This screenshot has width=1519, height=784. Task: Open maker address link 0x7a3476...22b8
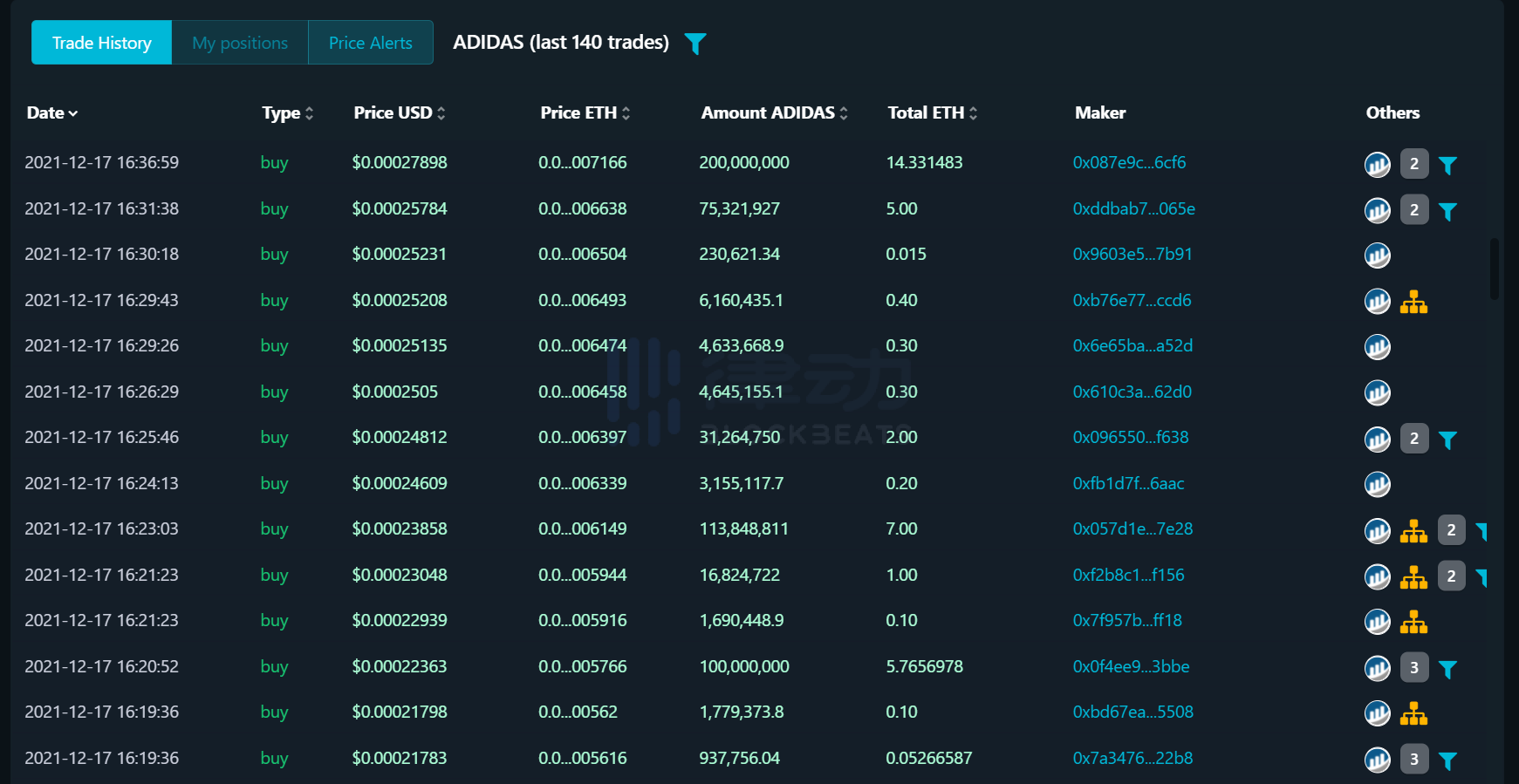point(1132,759)
